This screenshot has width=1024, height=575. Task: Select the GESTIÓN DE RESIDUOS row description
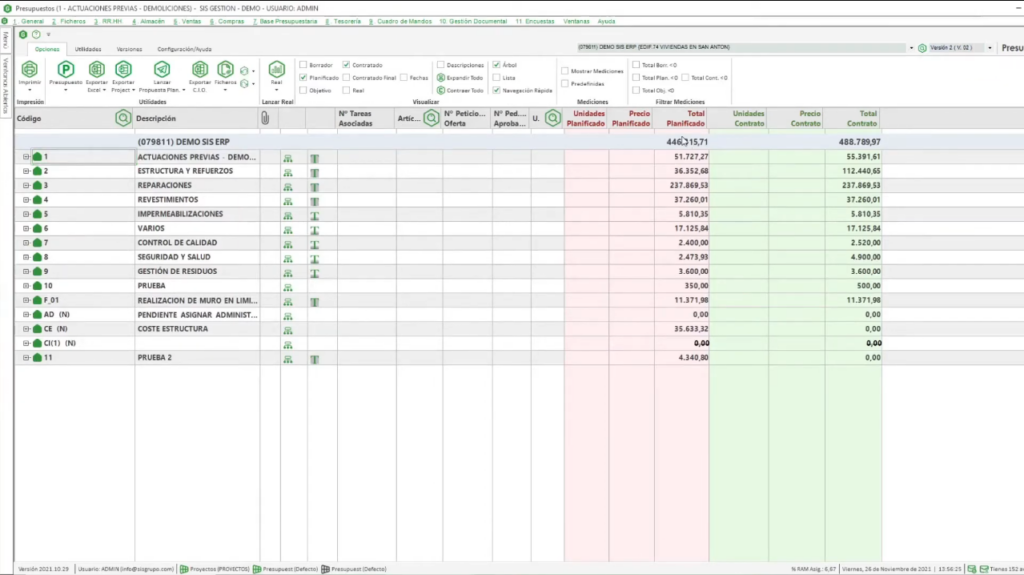177,271
